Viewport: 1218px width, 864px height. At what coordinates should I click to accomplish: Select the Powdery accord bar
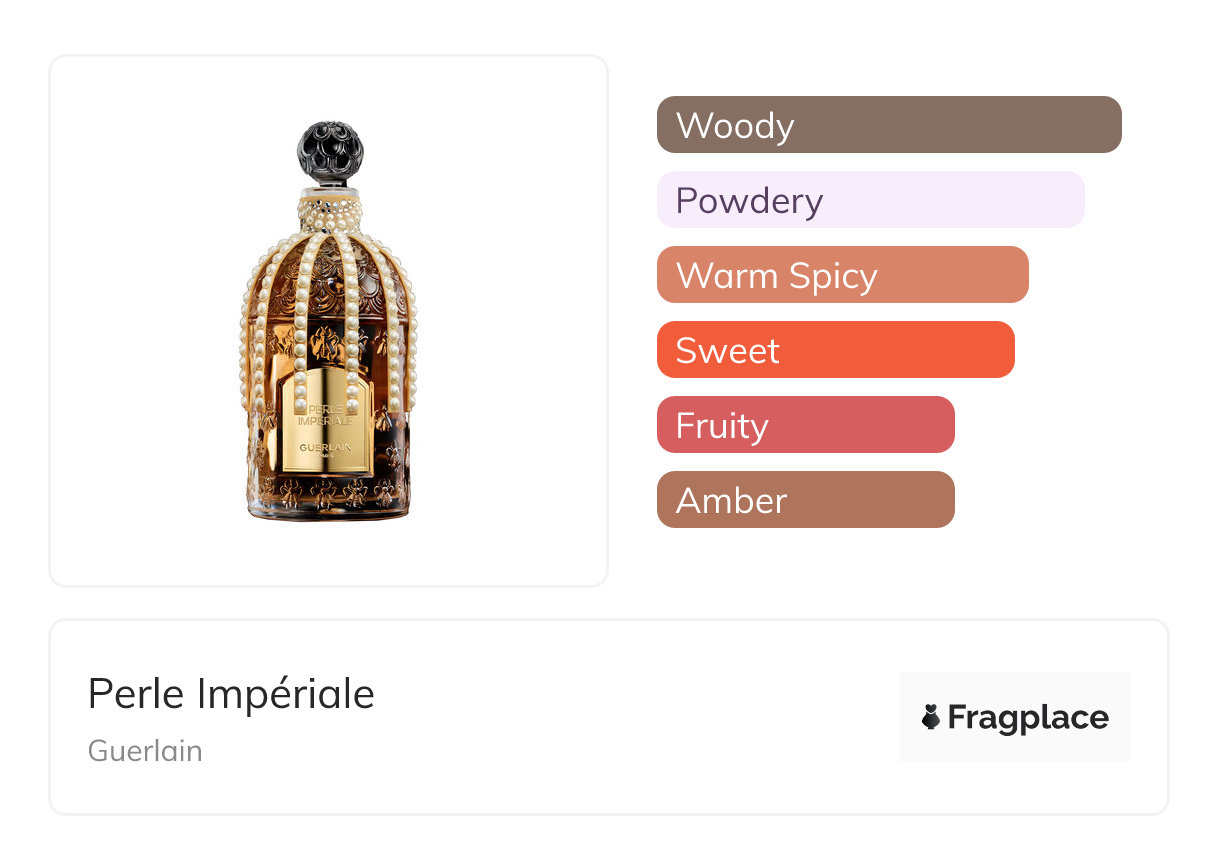point(870,200)
